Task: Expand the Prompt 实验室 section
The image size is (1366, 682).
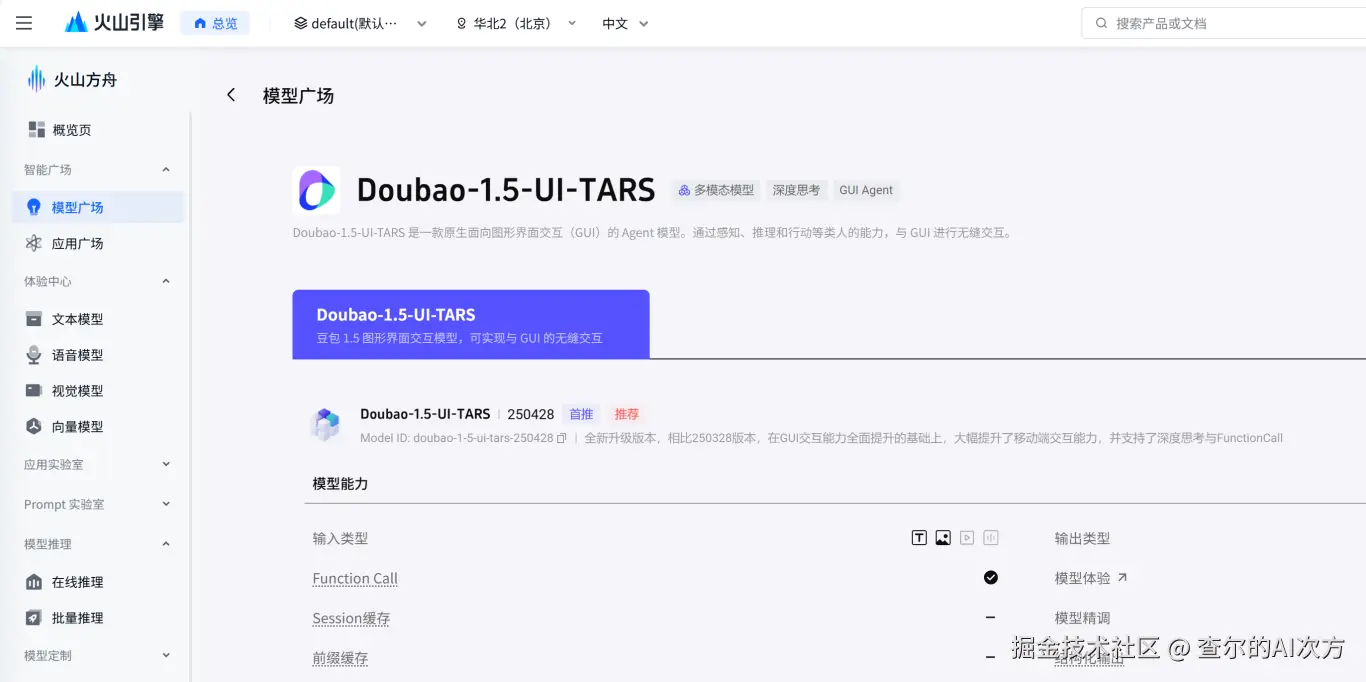Action: [166, 504]
